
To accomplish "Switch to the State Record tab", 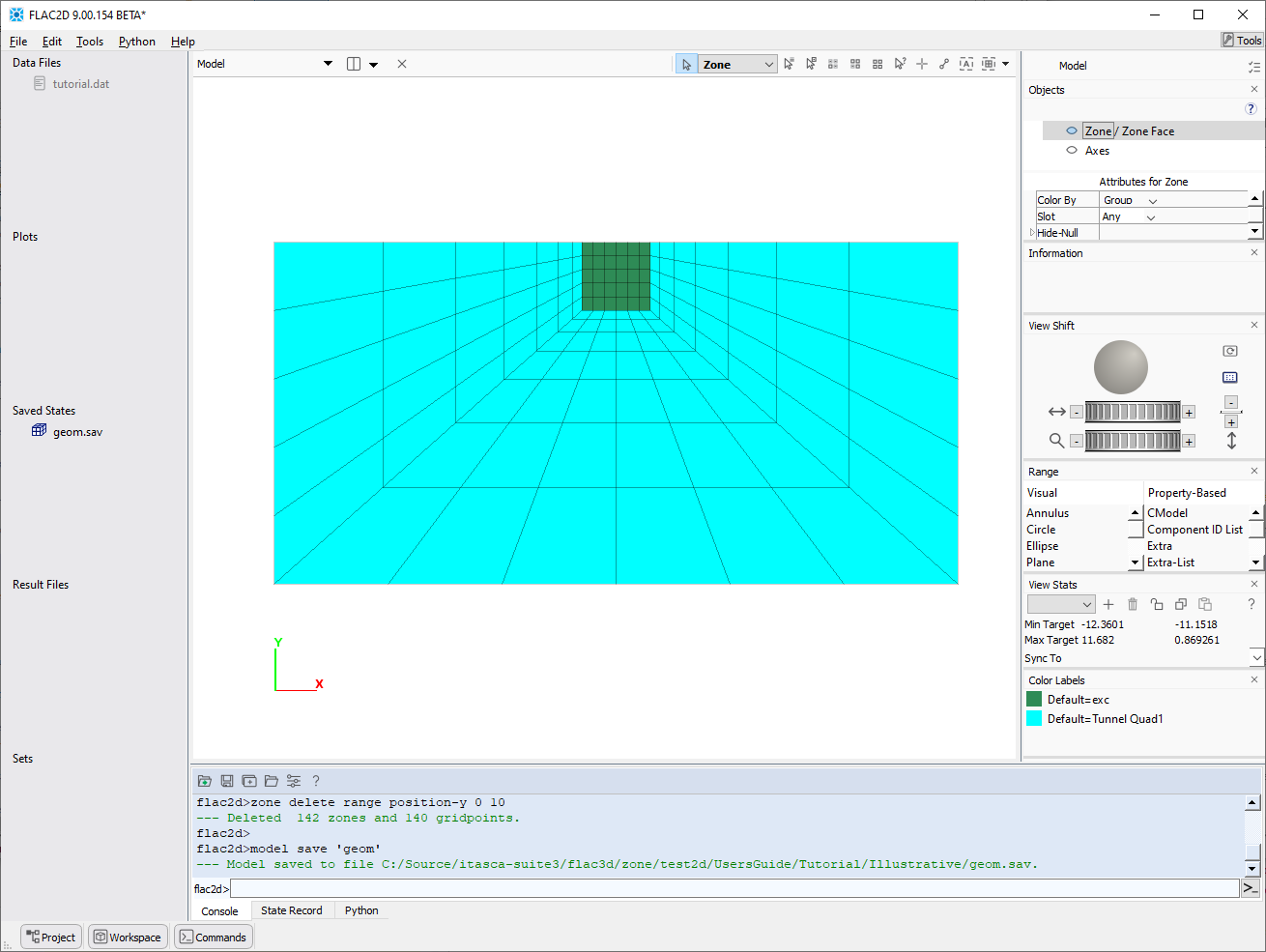I will pyautogui.click(x=291, y=910).
